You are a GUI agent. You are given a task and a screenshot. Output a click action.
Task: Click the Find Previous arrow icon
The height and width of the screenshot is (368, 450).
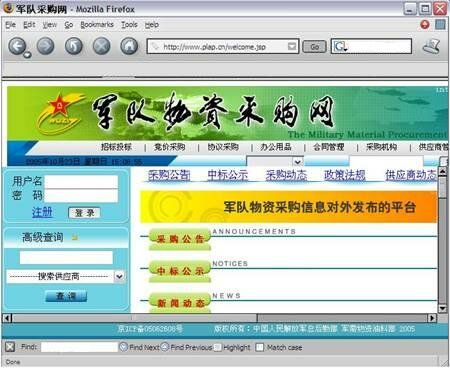(x=165, y=347)
